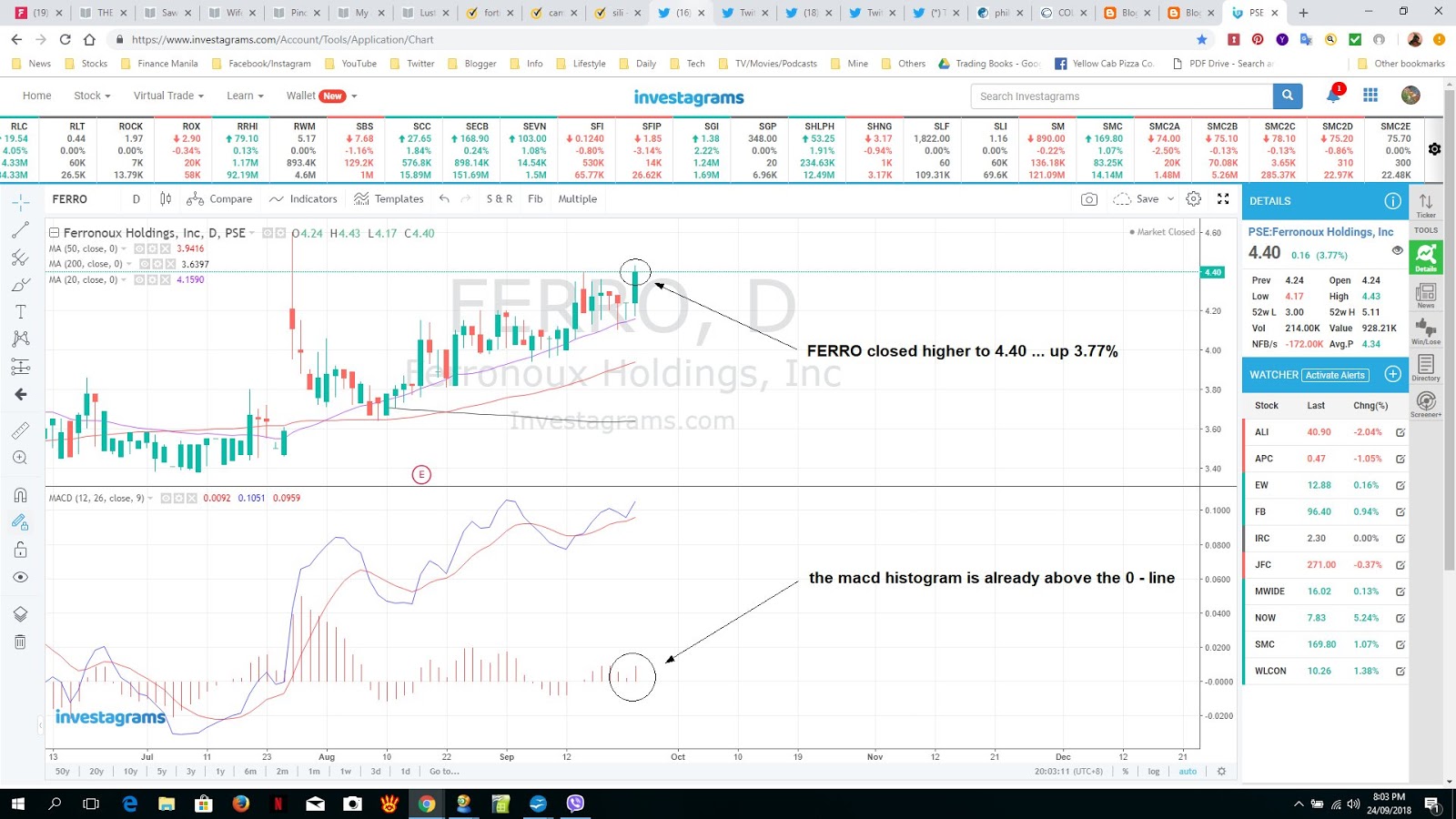Click the search magnifier button

pos(1287,96)
